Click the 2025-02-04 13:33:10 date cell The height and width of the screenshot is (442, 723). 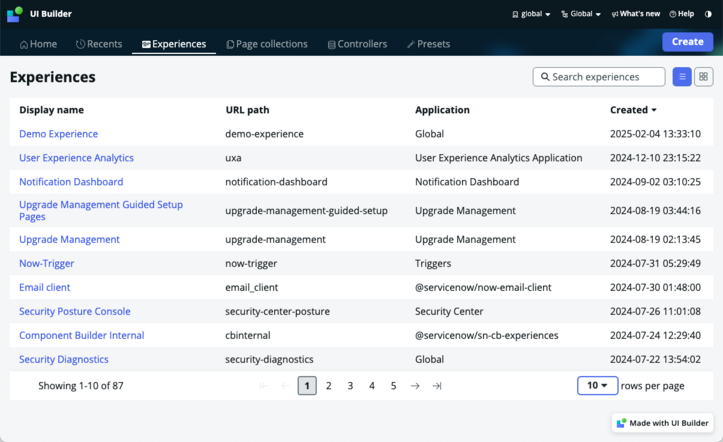655,134
